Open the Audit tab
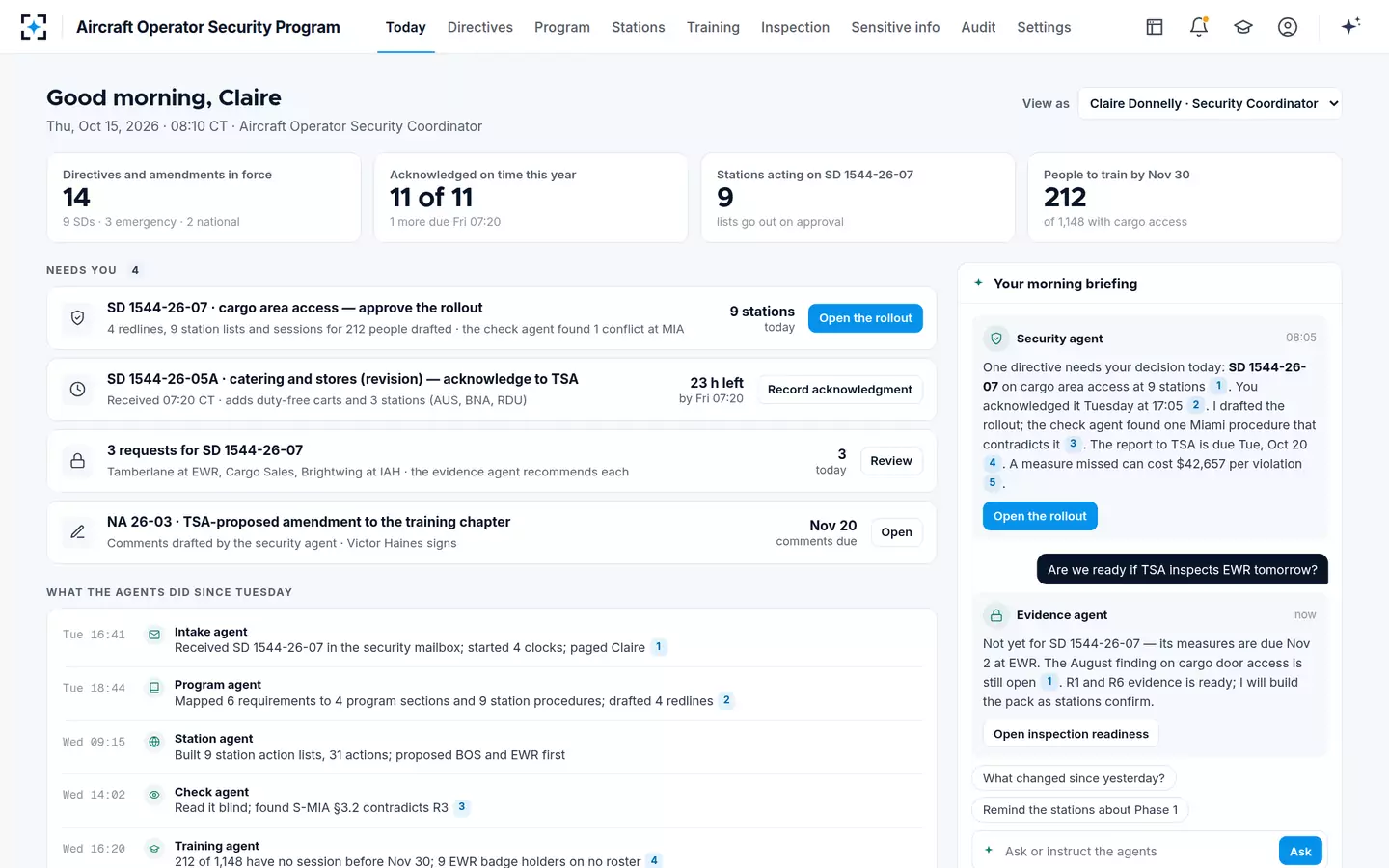This screenshot has height=868, width=1389. (978, 27)
